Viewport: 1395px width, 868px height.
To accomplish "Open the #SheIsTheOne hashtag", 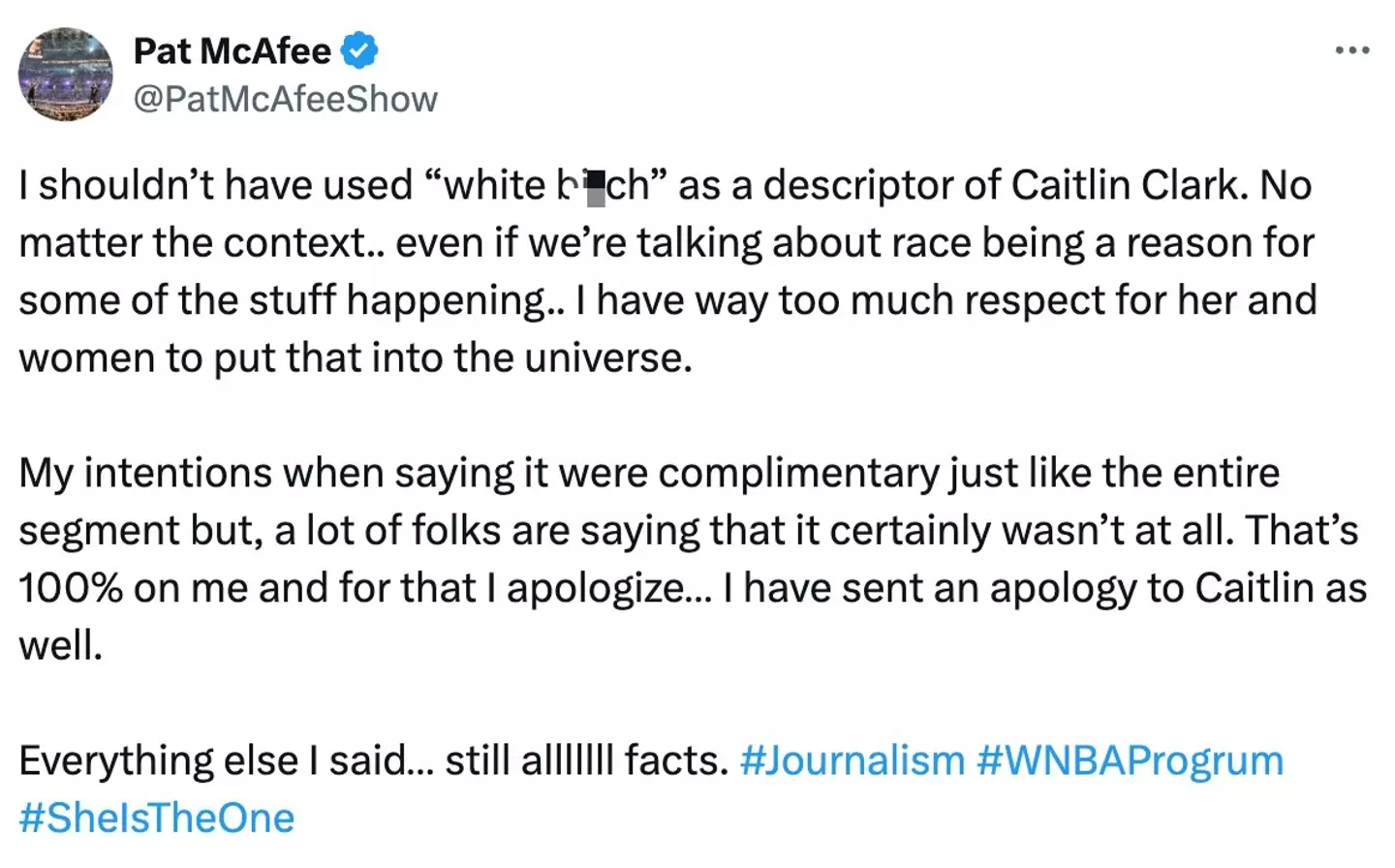I will point(157,818).
